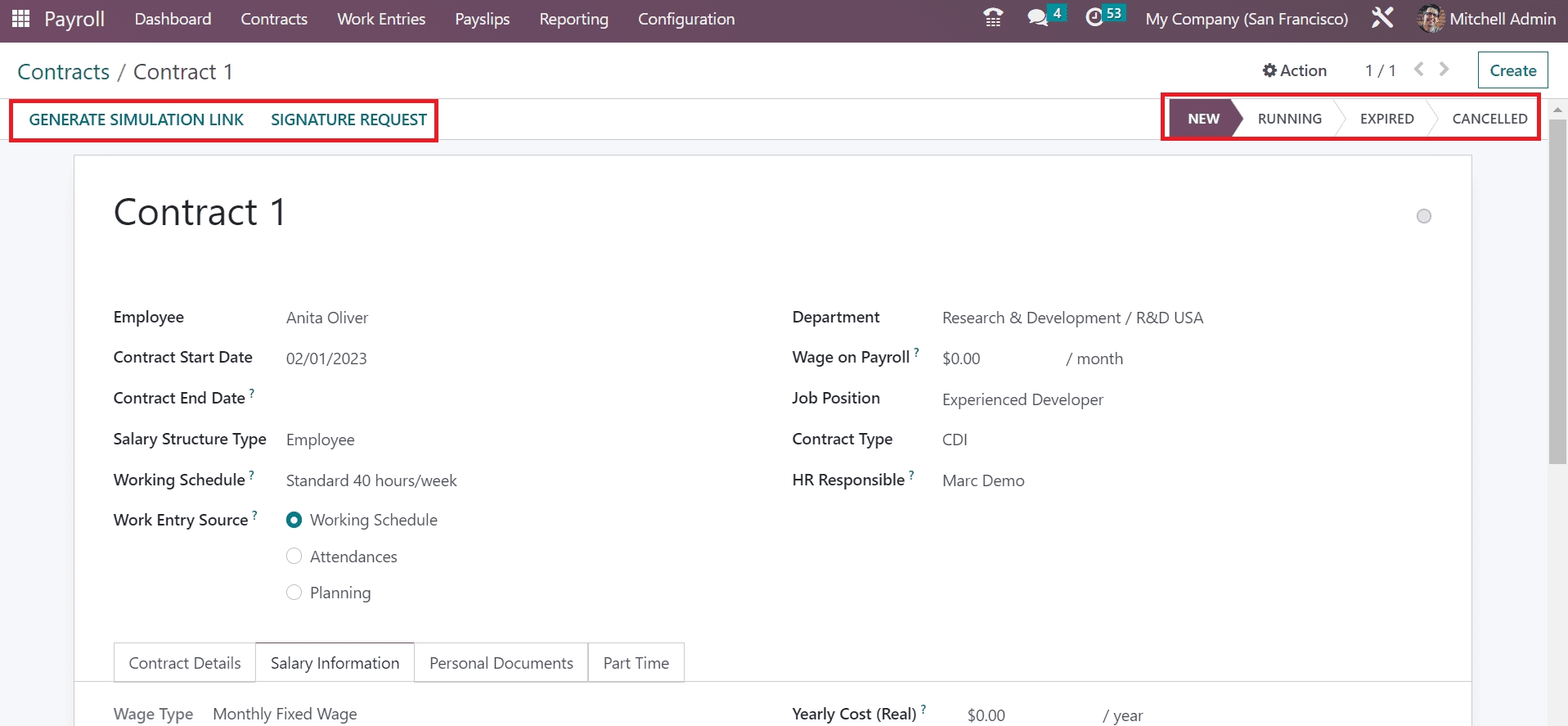
Task: Select Working Schedule radio option
Action: click(294, 520)
